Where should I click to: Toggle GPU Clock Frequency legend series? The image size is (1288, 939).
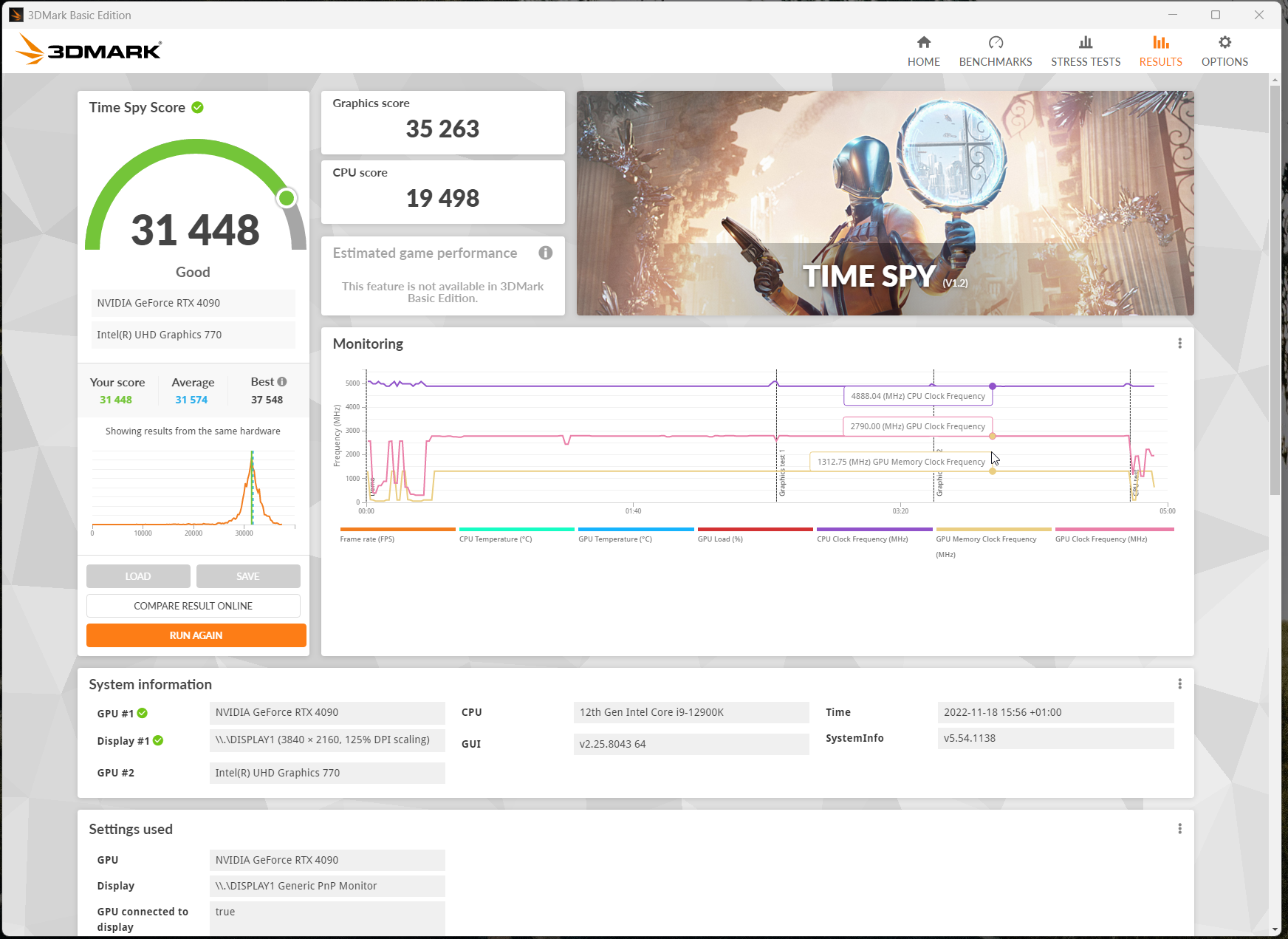[1114, 535]
